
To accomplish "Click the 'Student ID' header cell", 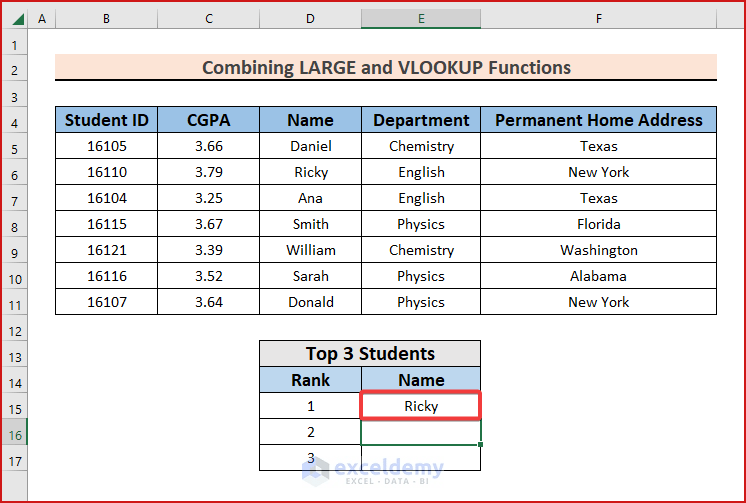I will coord(107,119).
